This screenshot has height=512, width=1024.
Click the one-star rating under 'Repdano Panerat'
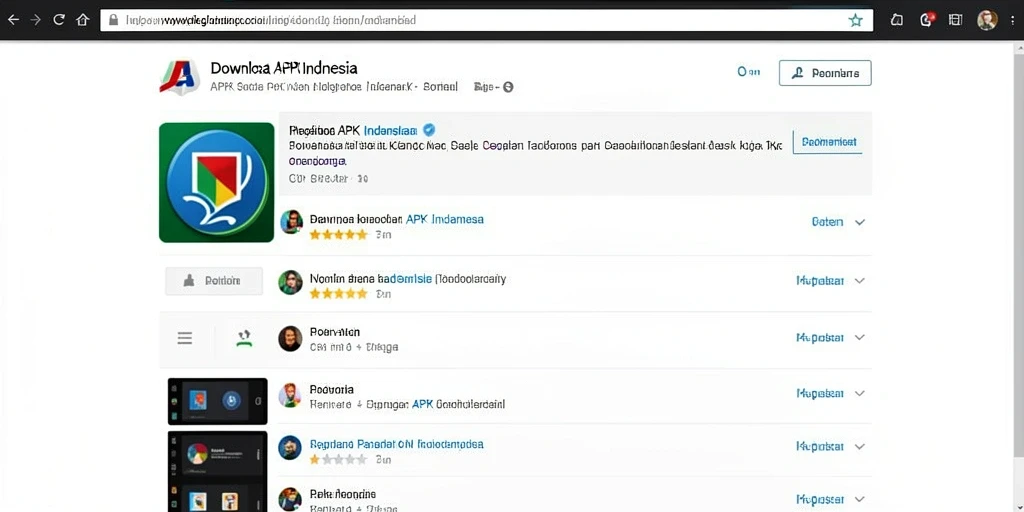coord(338,460)
